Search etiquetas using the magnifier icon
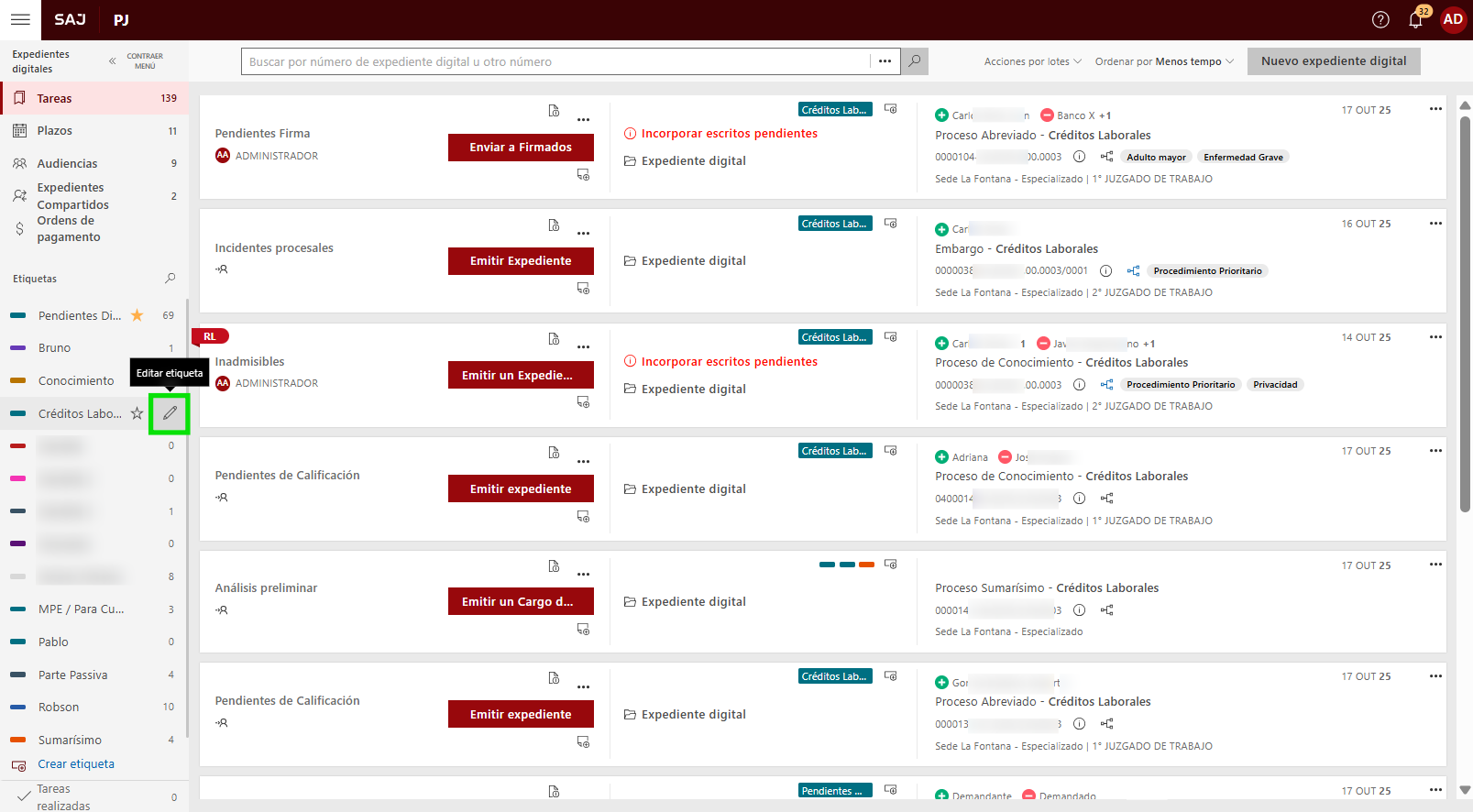The height and width of the screenshot is (812, 1473). pos(170,279)
